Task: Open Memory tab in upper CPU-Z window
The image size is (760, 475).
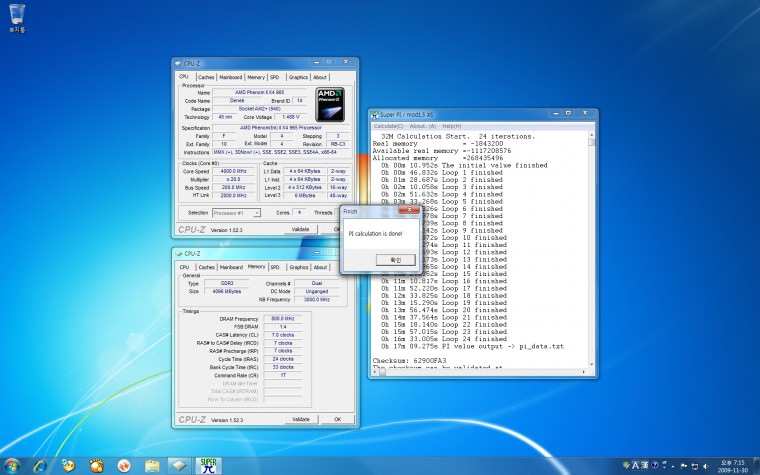Action: pos(256,77)
